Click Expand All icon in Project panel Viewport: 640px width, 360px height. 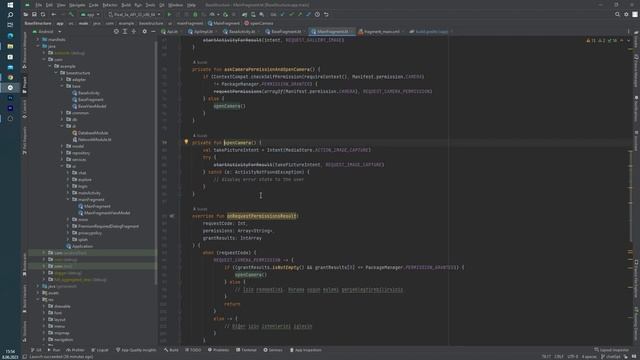point(125,31)
